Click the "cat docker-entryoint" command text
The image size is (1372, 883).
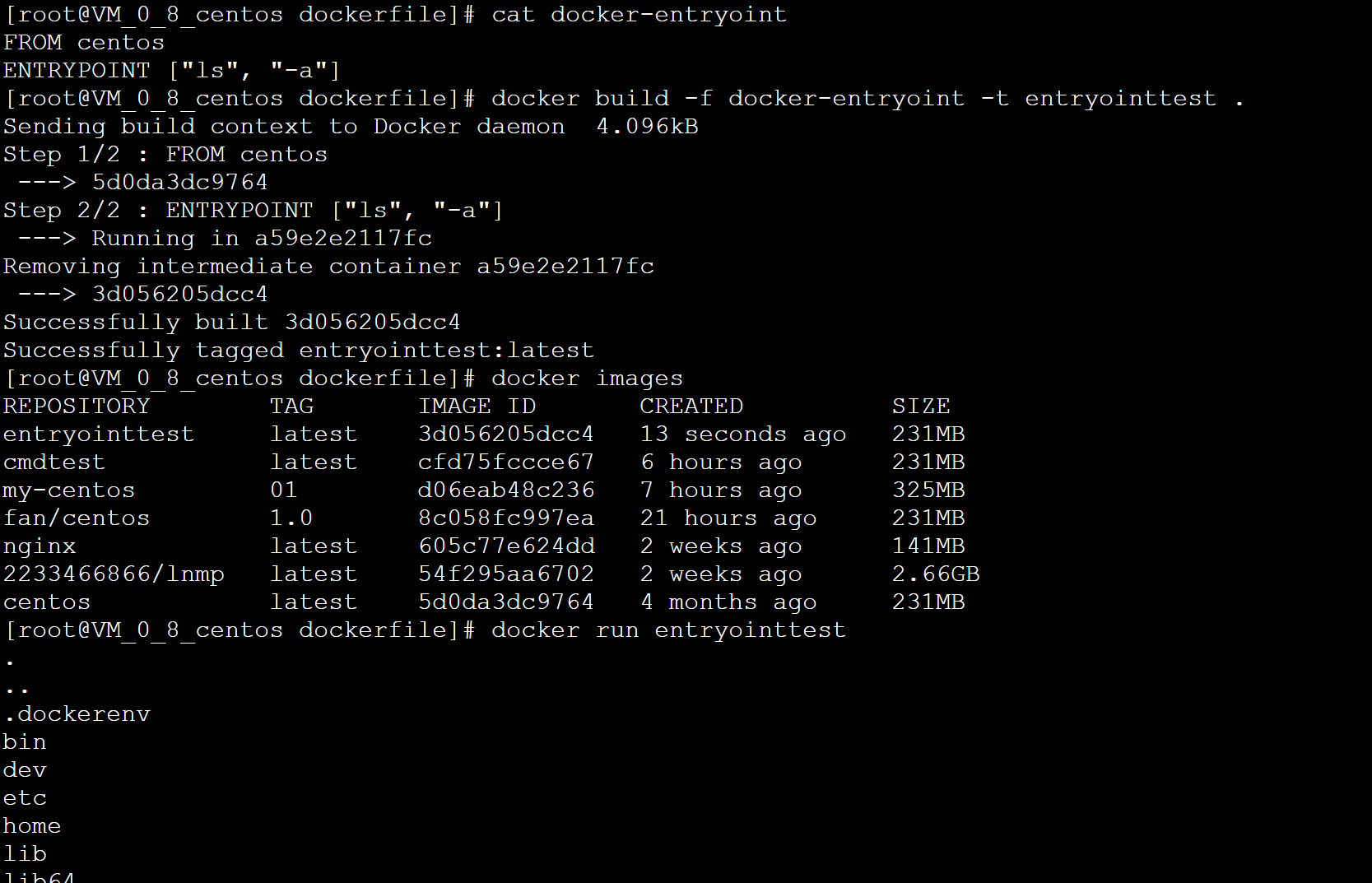[x=639, y=15]
